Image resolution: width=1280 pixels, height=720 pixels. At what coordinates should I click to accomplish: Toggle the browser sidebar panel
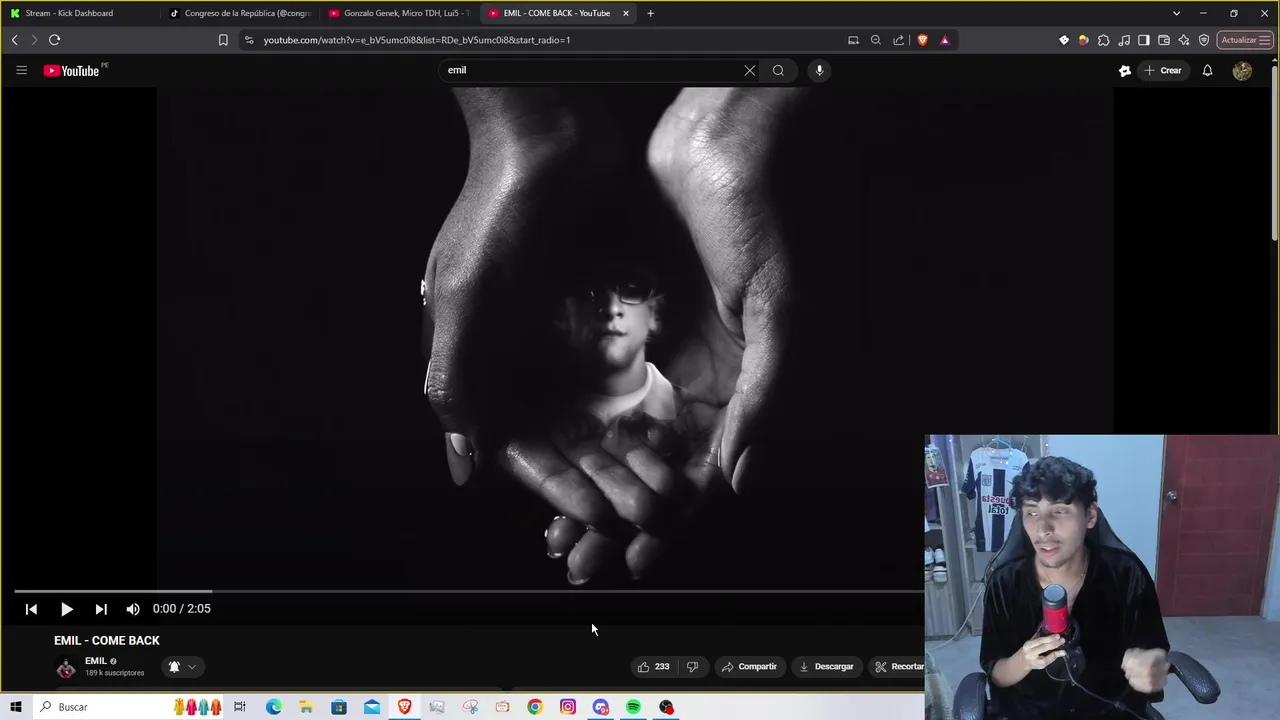1144,40
